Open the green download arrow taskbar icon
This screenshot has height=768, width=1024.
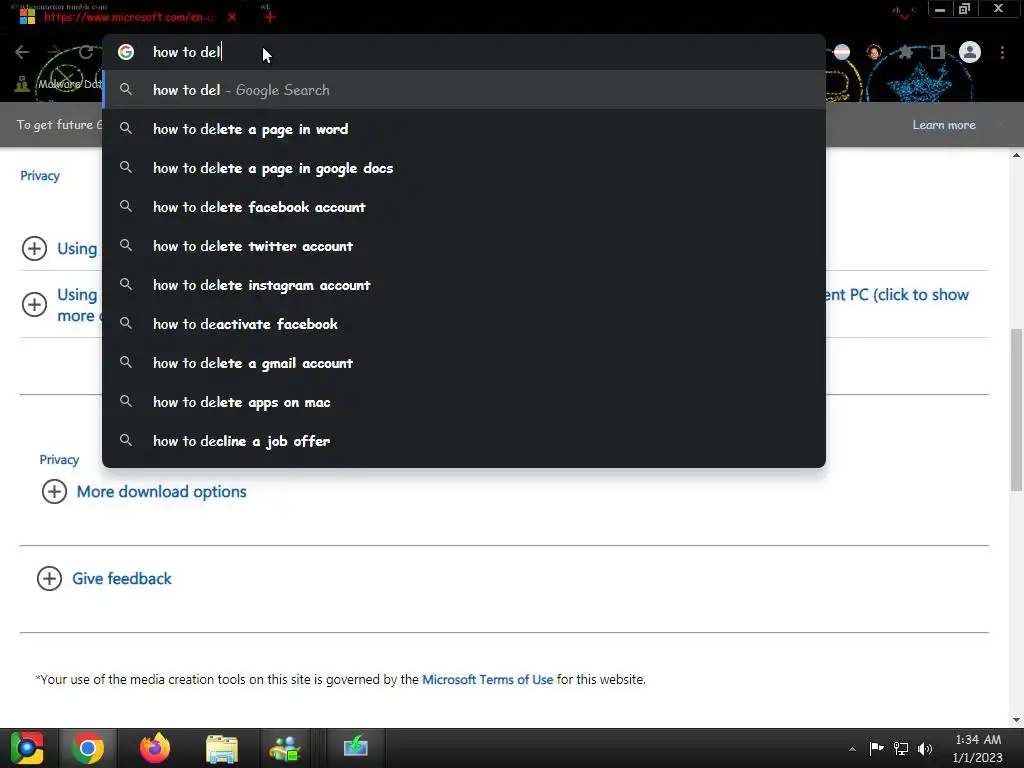pos(355,748)
